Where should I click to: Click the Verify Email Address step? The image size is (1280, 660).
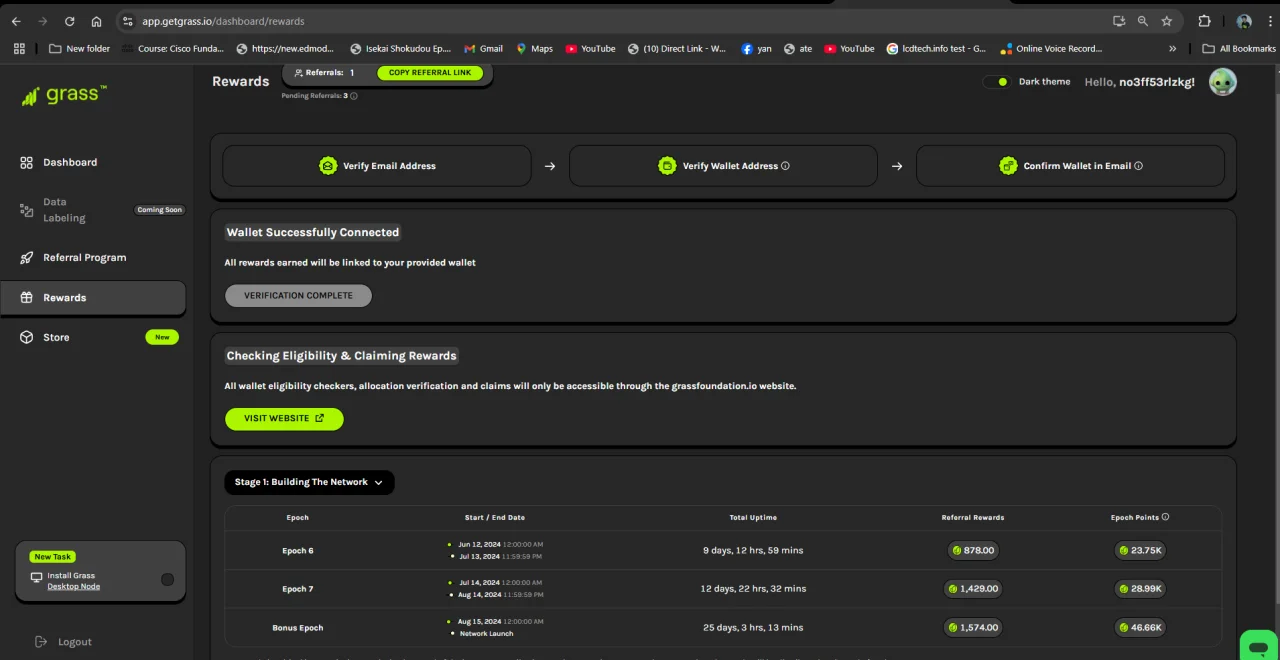pyautogui.click(x=376, y=166)
